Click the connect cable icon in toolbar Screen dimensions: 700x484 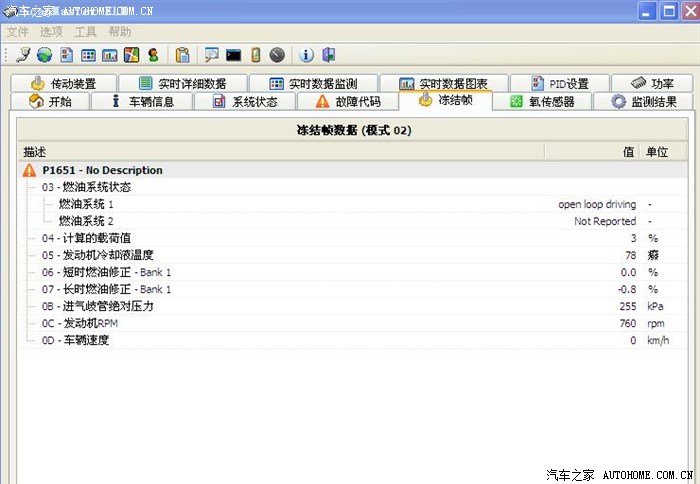click(23, 55)
